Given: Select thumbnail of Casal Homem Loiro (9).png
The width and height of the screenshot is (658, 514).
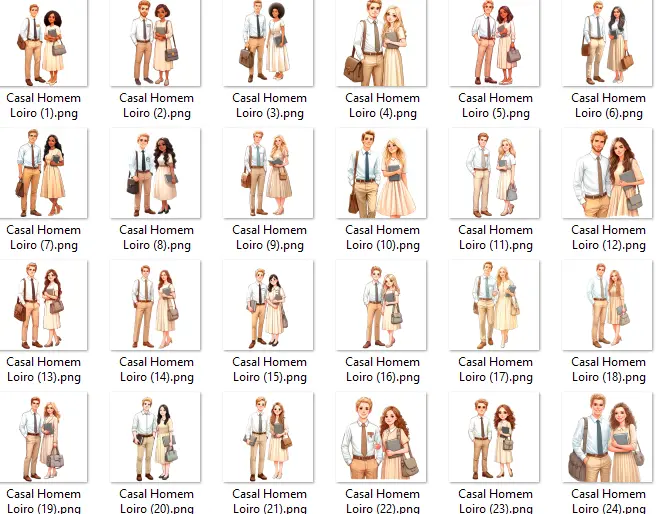Looking at the screenshot, I should click(x=268, y=173).
